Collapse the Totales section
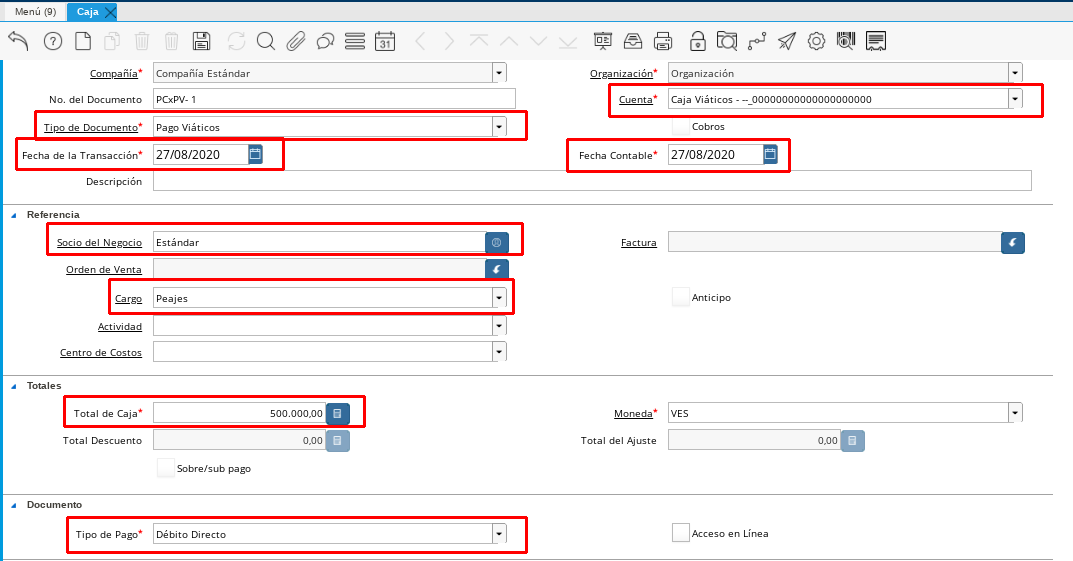The image size is (1073, 561). click(x=14, y=386)
